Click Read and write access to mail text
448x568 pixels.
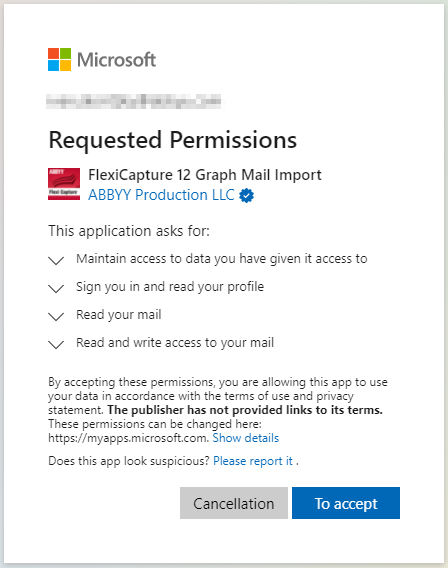pos(175,343)
